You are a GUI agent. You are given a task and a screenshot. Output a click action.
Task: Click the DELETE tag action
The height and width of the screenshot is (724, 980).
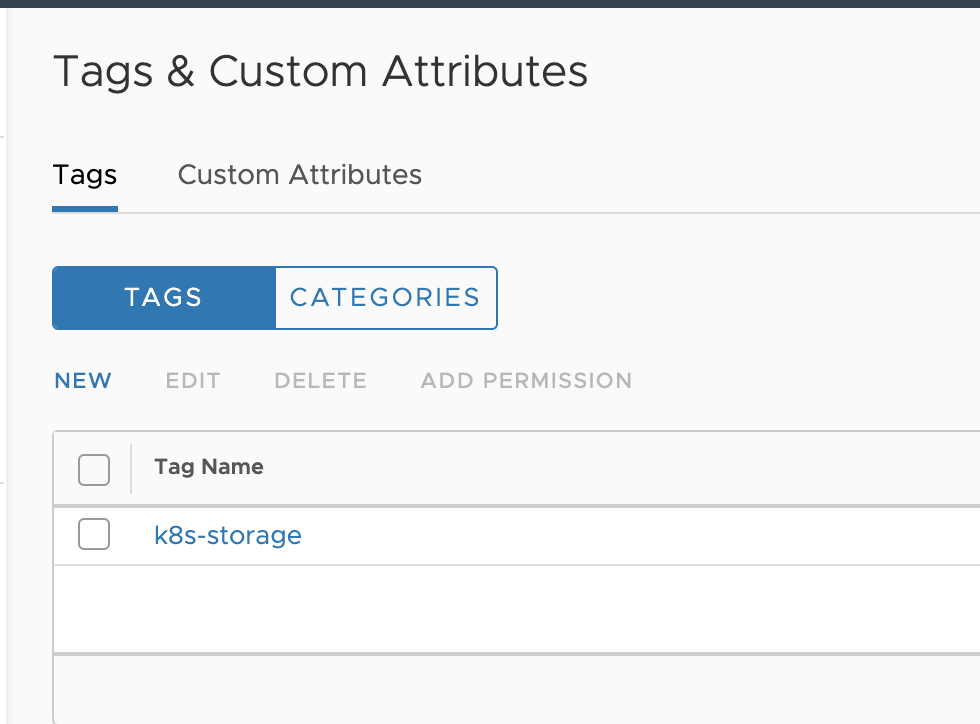point(320,381)
